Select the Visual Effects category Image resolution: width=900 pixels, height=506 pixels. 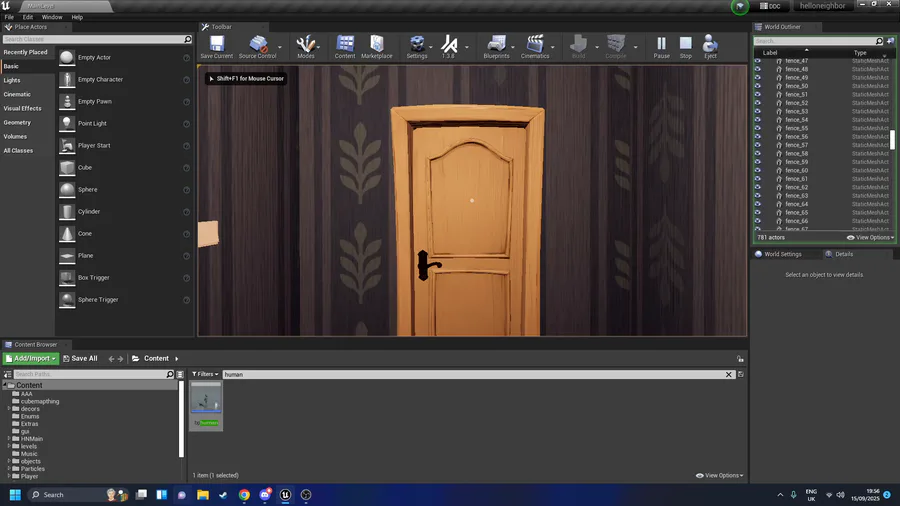pos(22,108)
